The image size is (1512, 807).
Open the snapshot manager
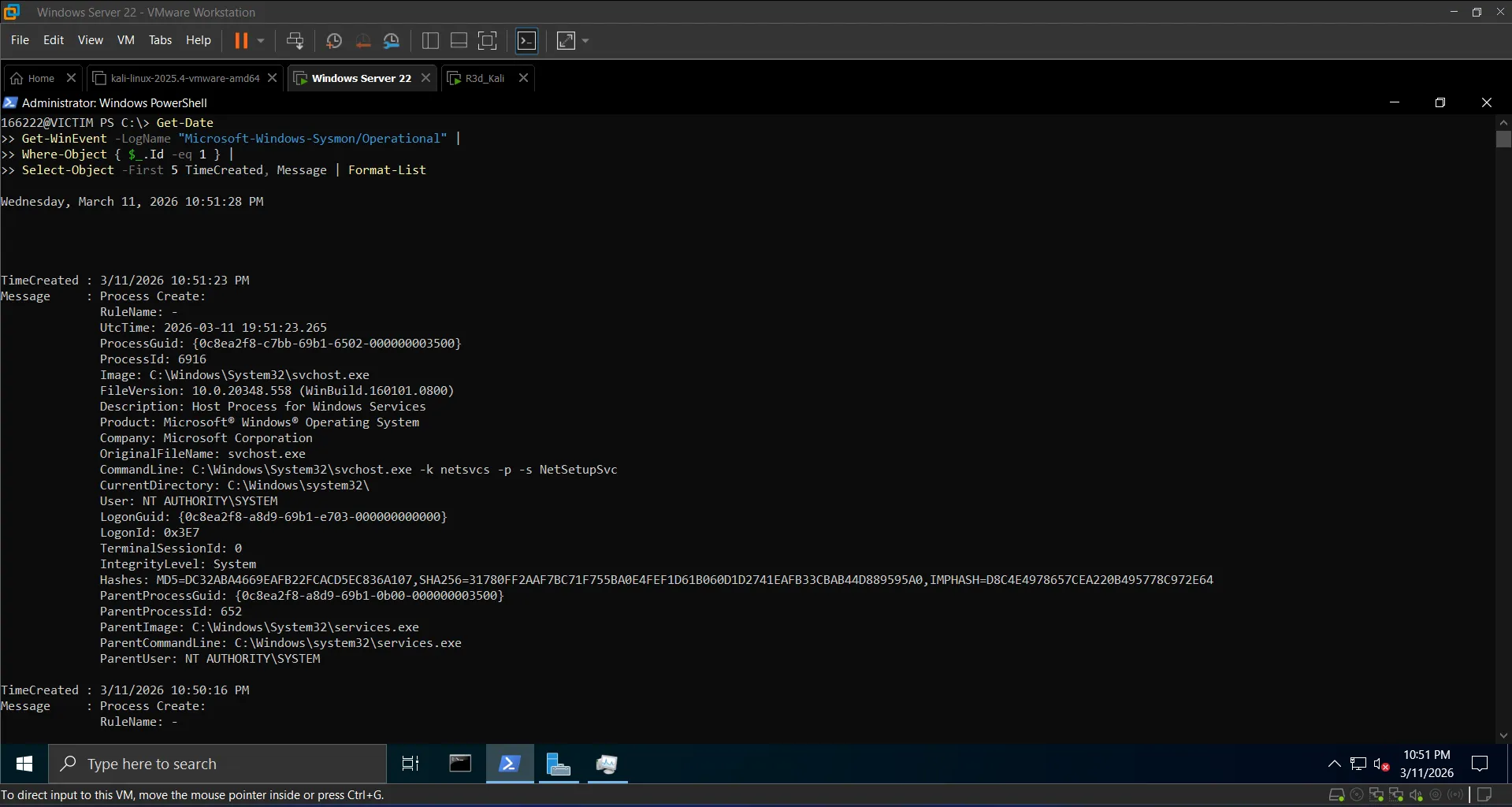[392, 40]
